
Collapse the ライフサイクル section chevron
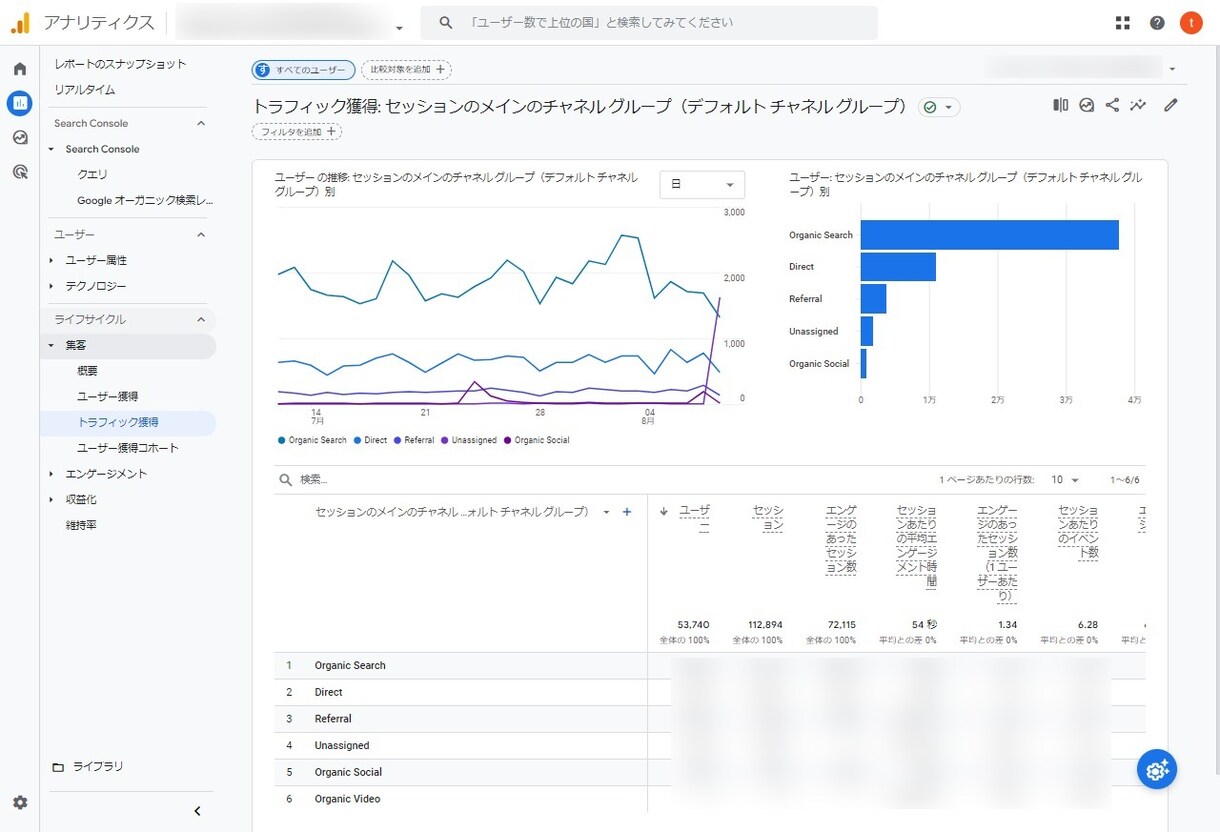(x=200, y=319)
